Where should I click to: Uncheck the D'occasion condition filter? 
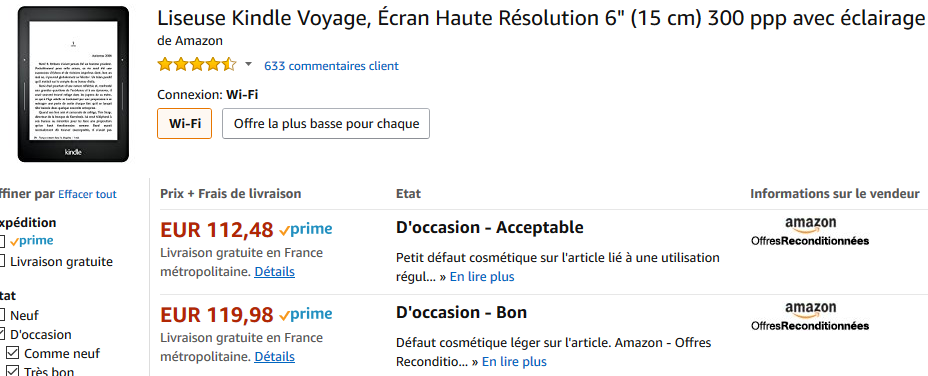(x=2, y=335)
